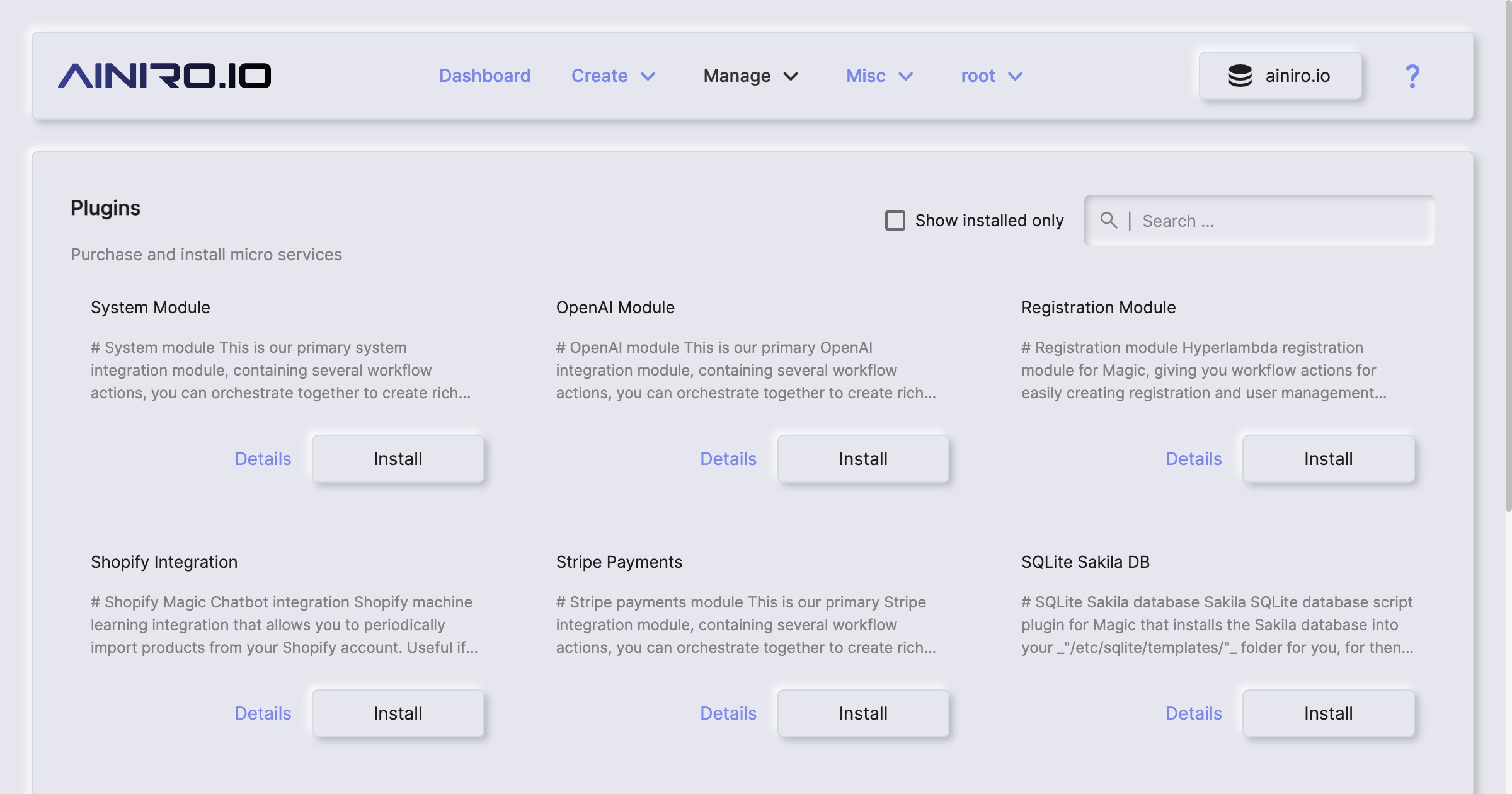The height and width of the screenshot is (794, 1512).
Task: Install the Stripe Payments plugin
Action: click(863, 713)
